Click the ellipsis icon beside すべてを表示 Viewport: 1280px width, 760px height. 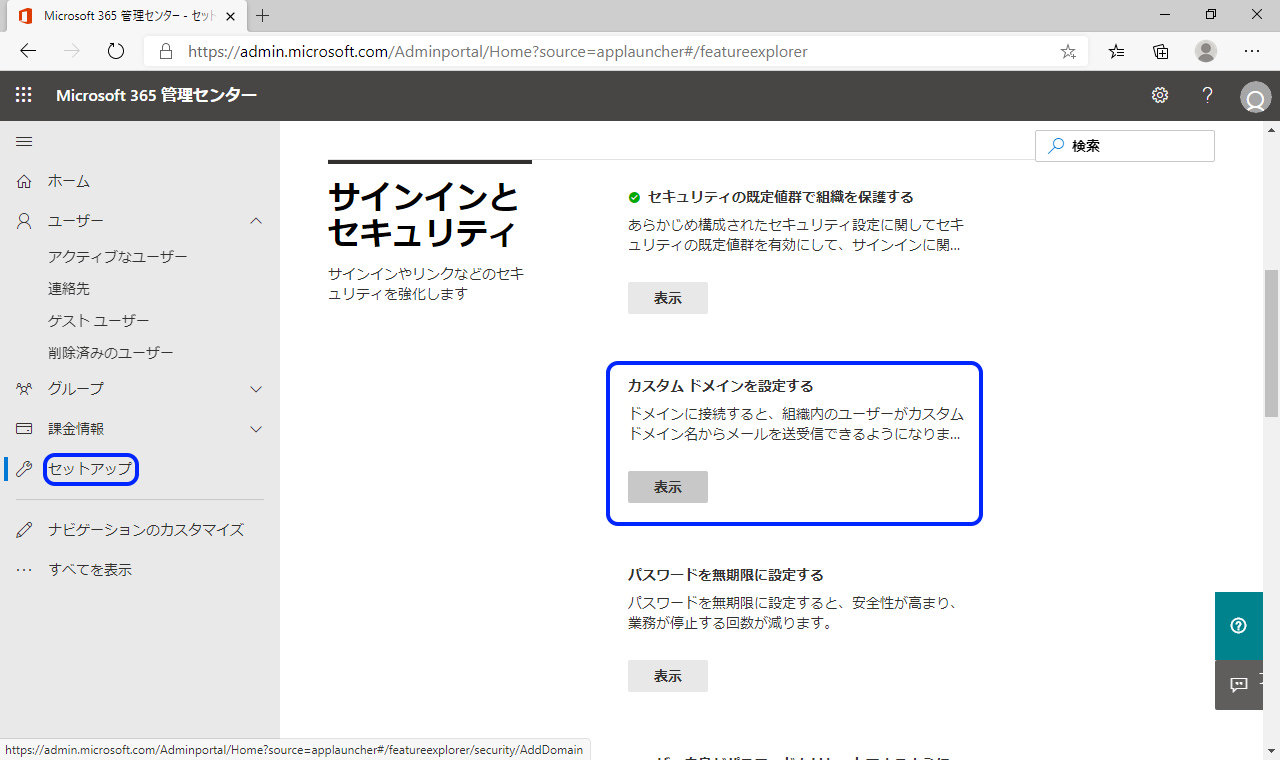(25, 570)
